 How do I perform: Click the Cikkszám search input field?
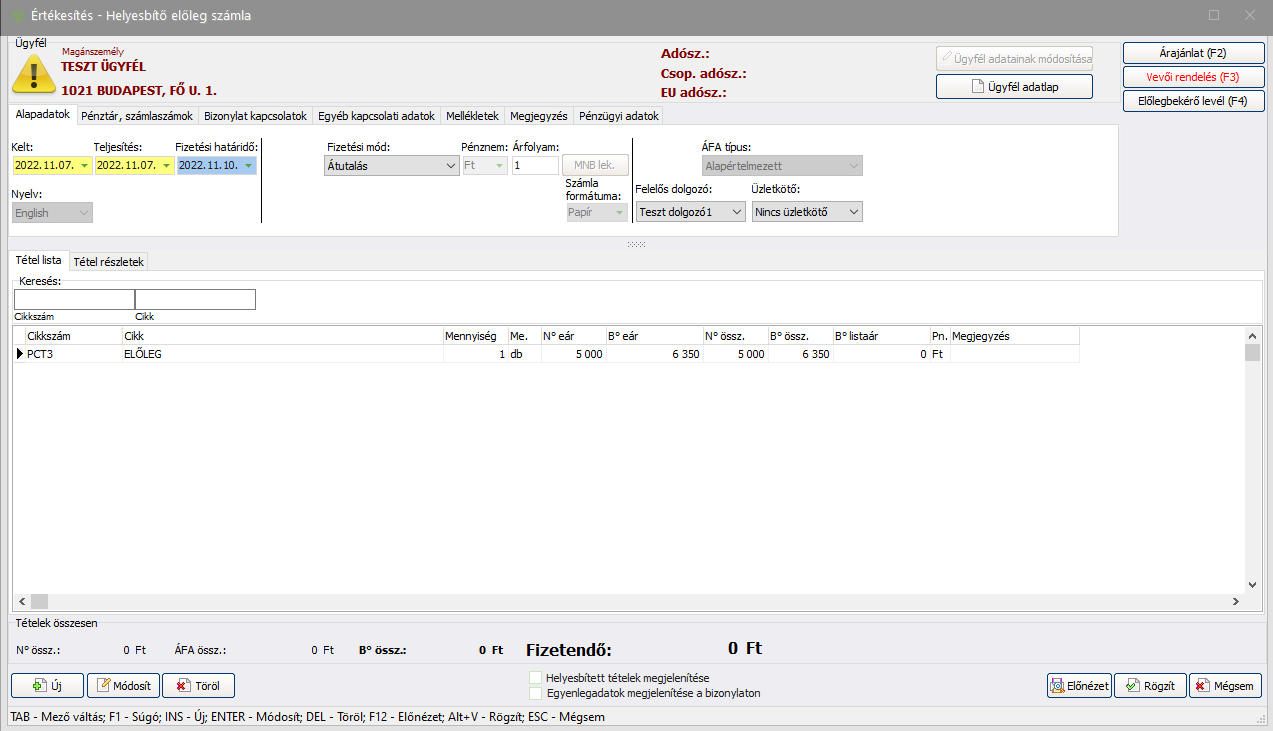pos(74,299)
